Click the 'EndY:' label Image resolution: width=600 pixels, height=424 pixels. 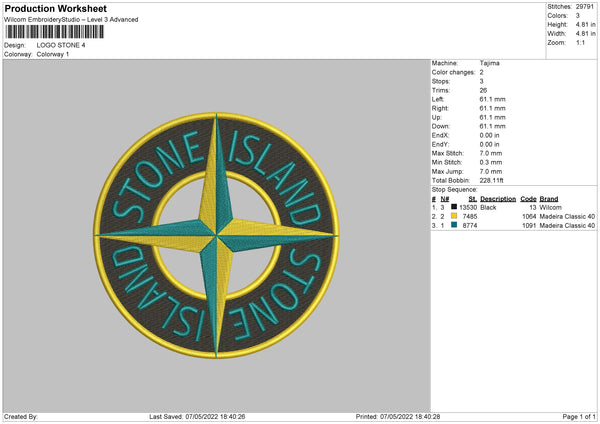(440, 145)
